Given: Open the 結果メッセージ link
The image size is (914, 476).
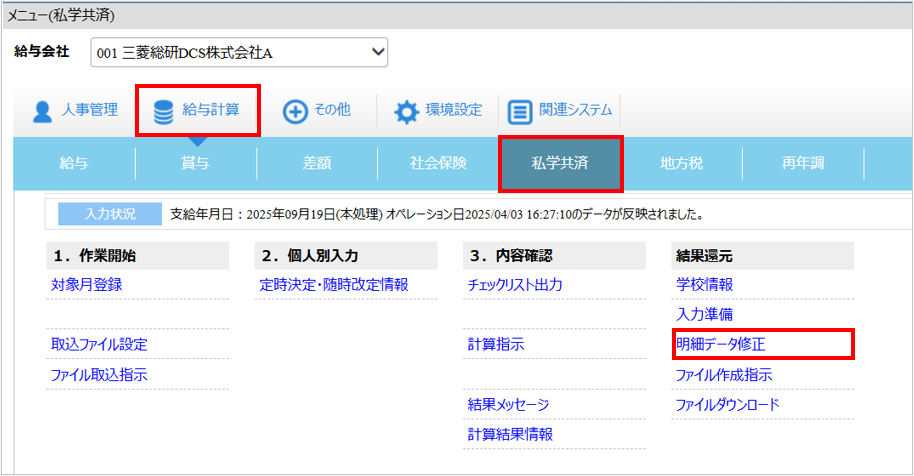Looking at the screenshot, I should 508,404.
